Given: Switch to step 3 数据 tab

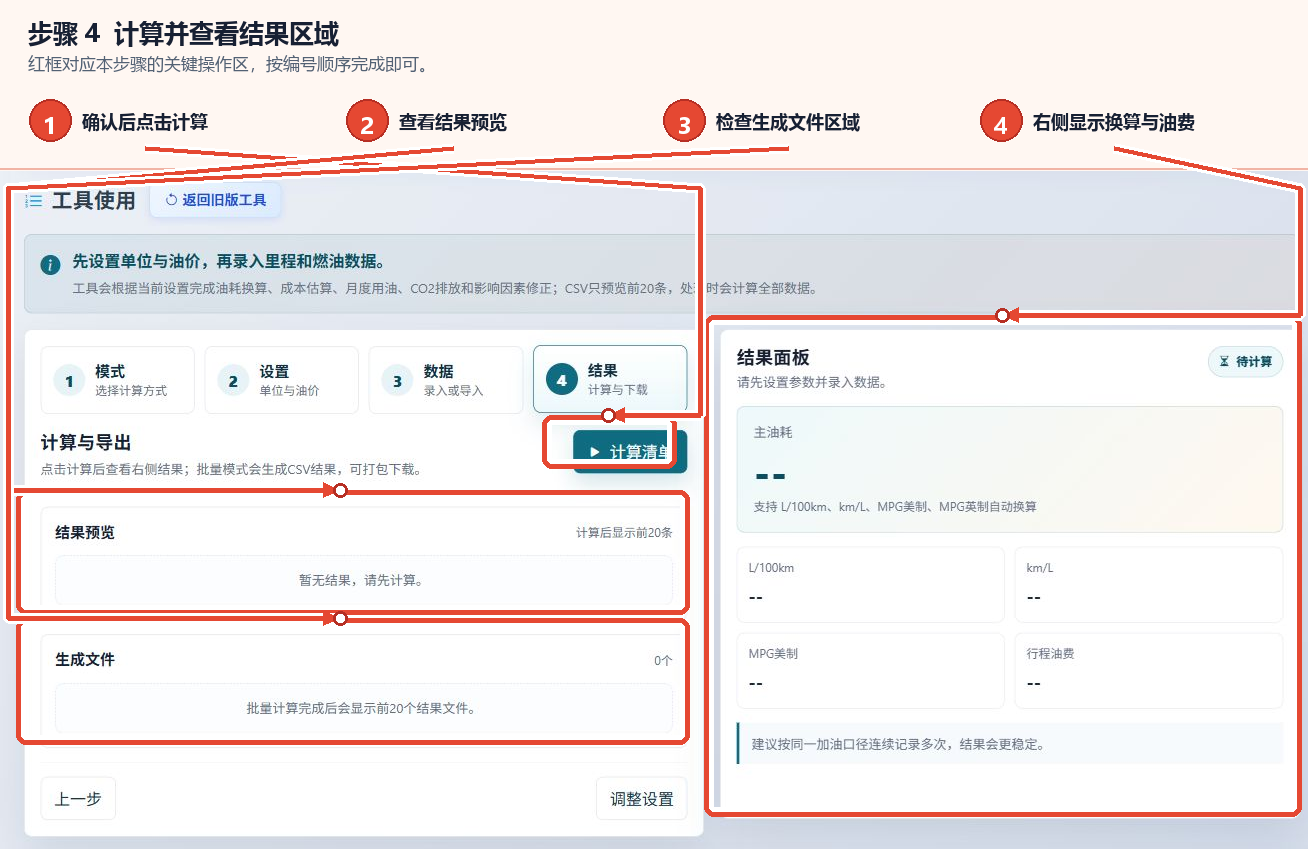Looking at the screenshot, I should tap(446, 380).
